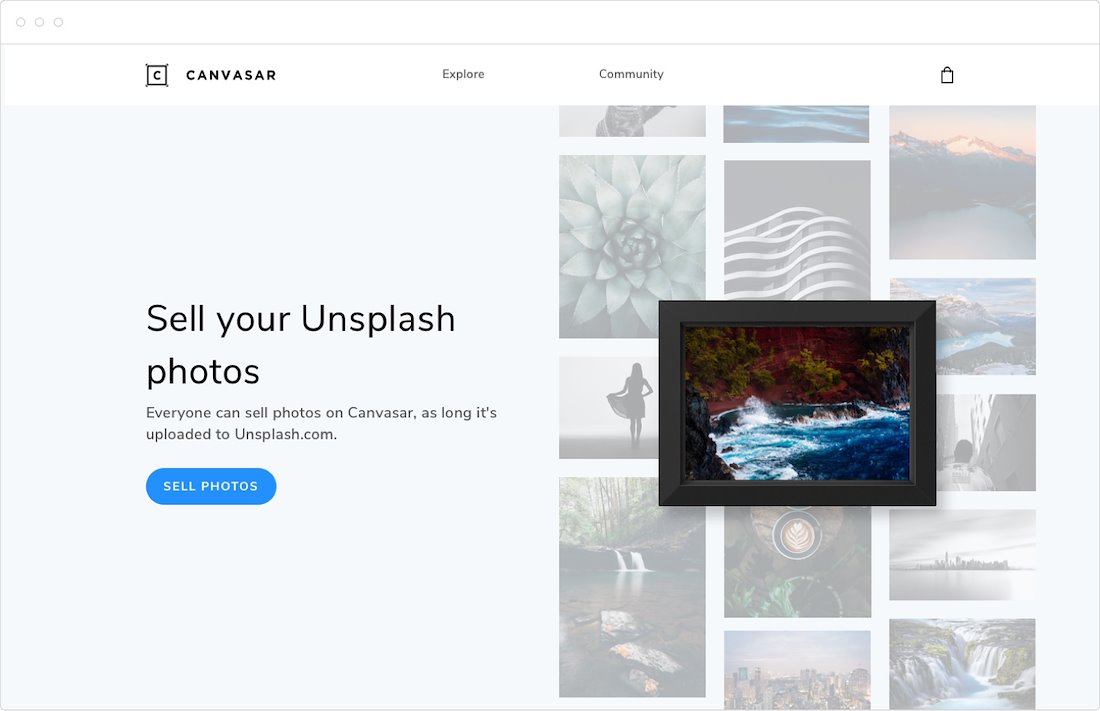The width and height of the screenshot is (1100, 711).
Task: Select the person in narrow alley photo
Action: coord(986,442)
